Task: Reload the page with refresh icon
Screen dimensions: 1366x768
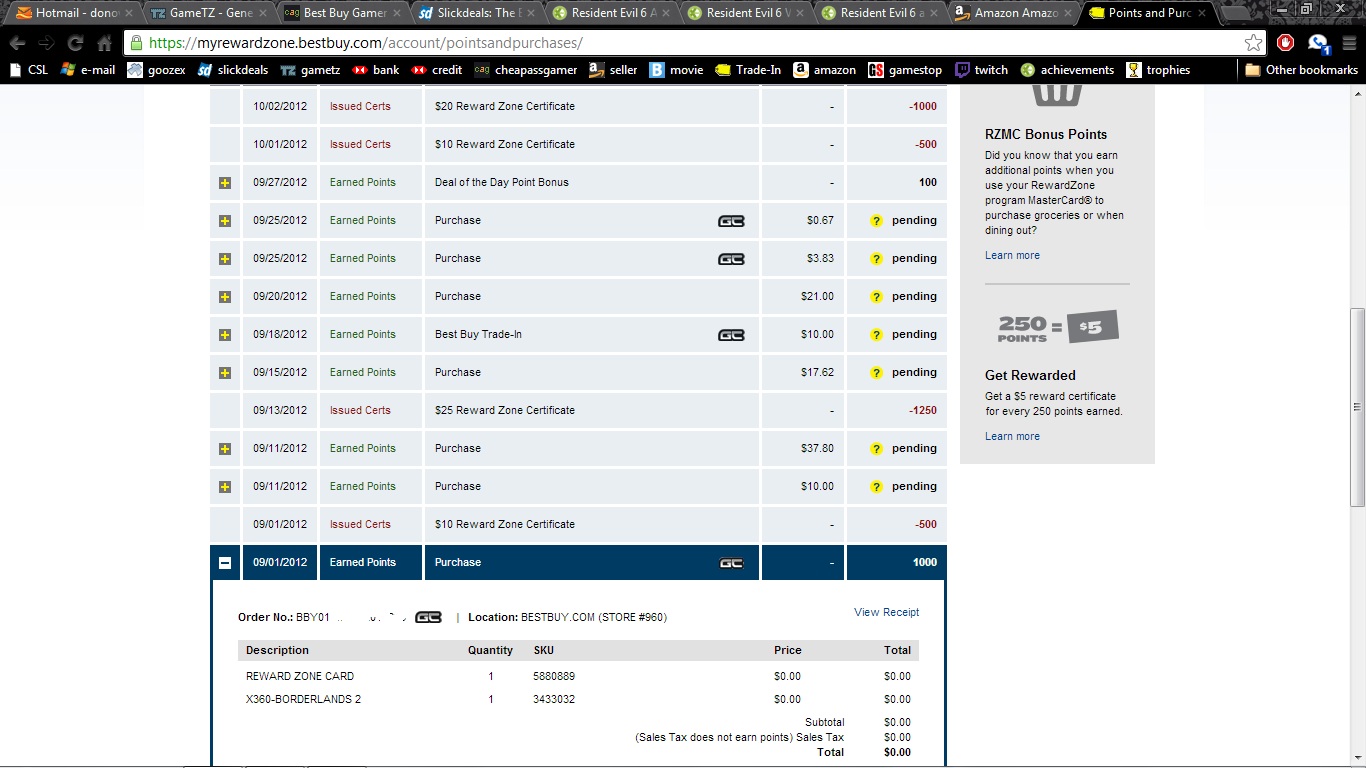Action: (75, 43)
